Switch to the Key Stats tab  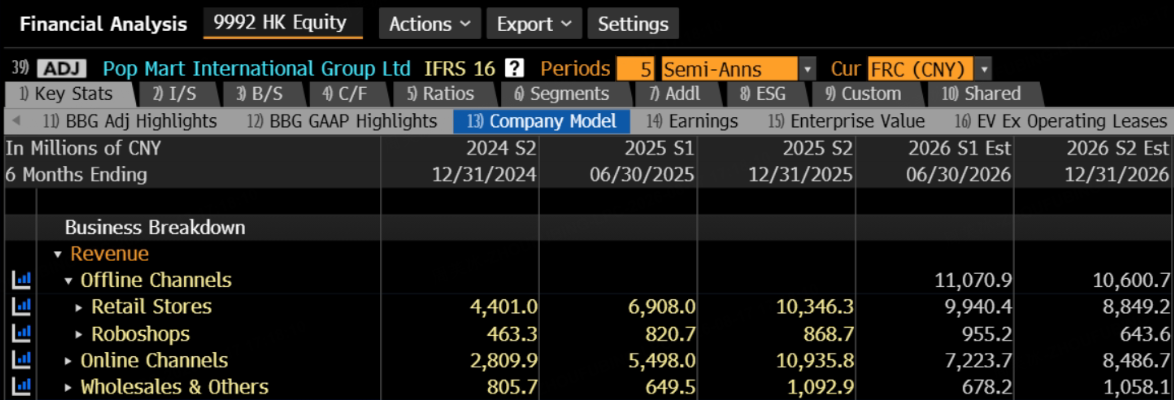pos(69,94)
